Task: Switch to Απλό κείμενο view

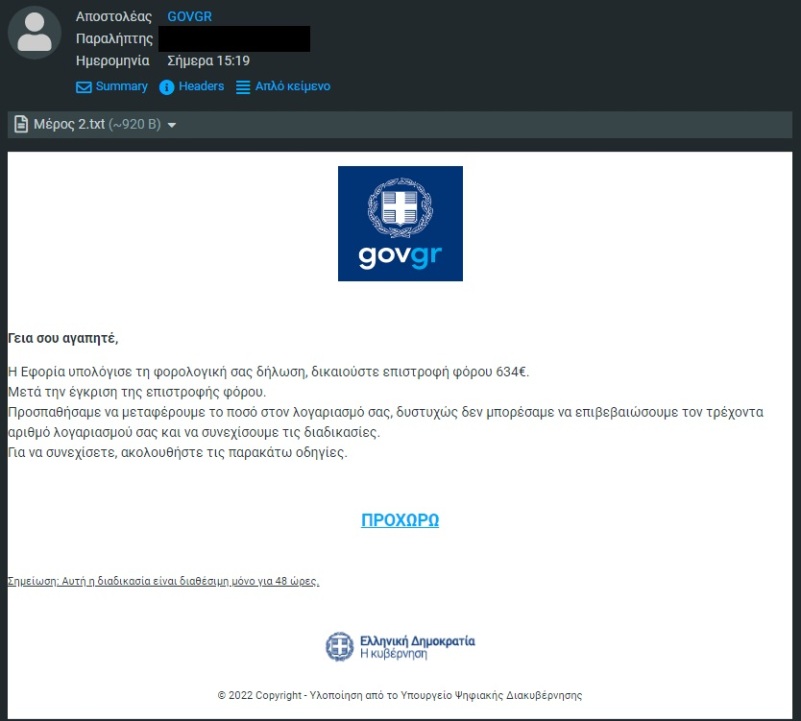Action: pos(293,86)
